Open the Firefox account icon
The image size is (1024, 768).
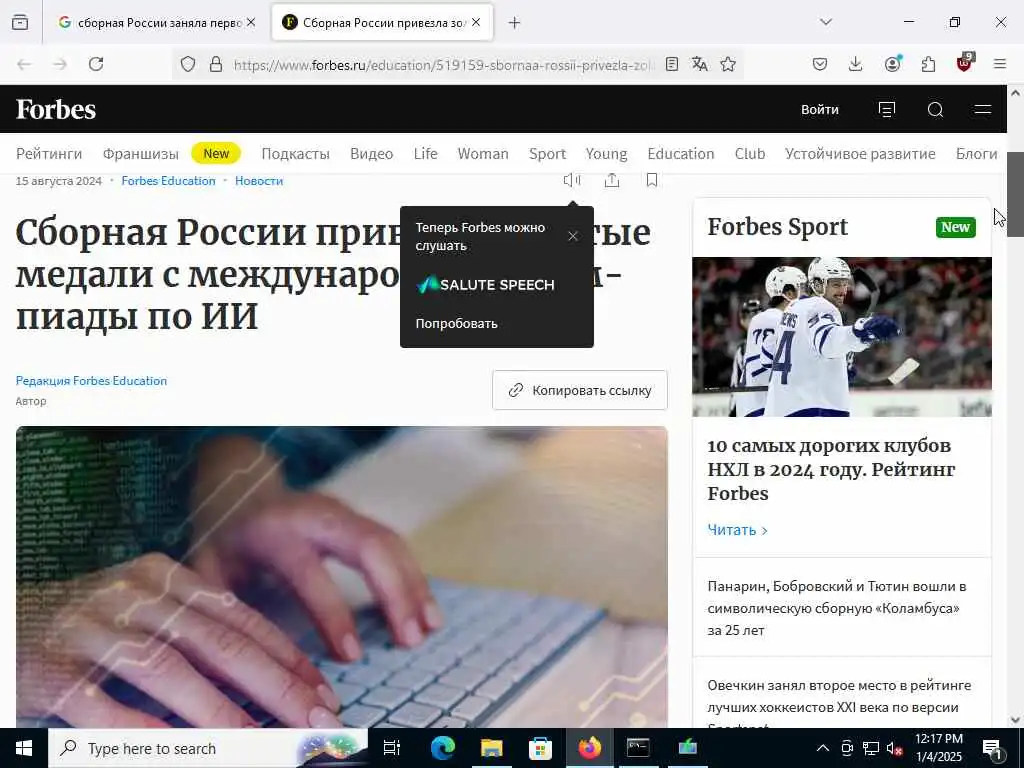[892, 64]
